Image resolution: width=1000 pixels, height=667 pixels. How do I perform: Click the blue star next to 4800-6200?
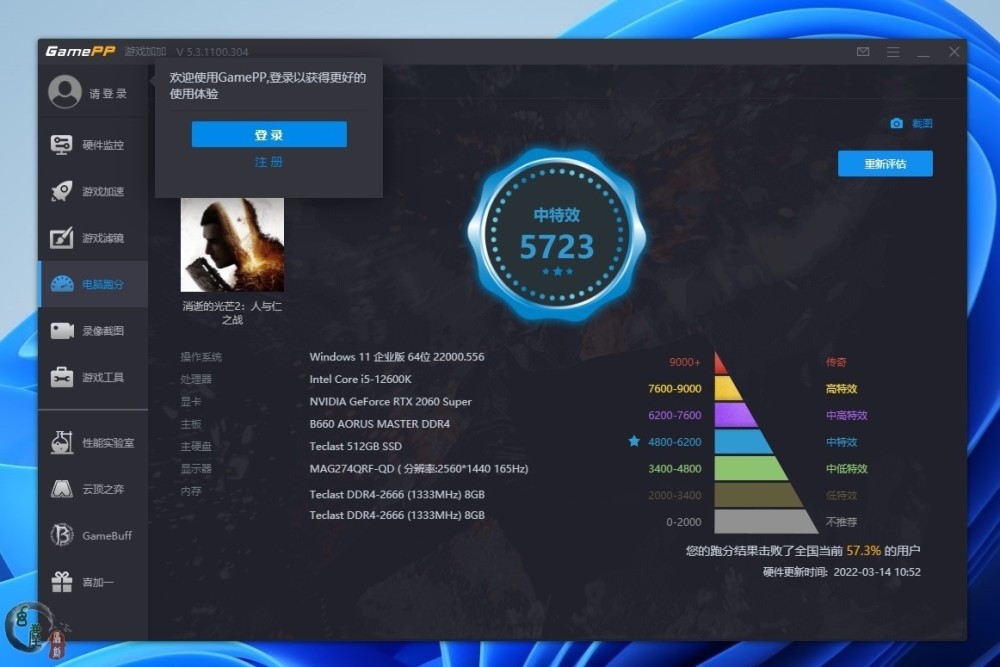click(634, 441)
